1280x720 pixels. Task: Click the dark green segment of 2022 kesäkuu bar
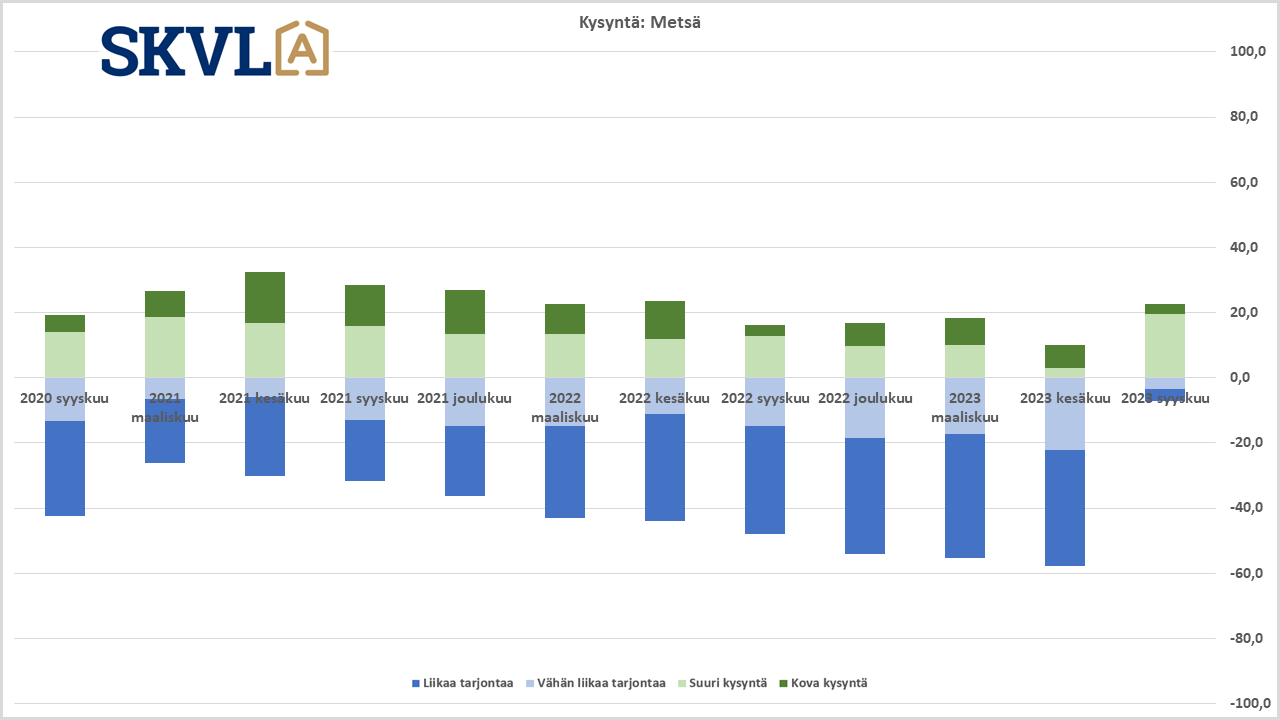click(665, 320)
